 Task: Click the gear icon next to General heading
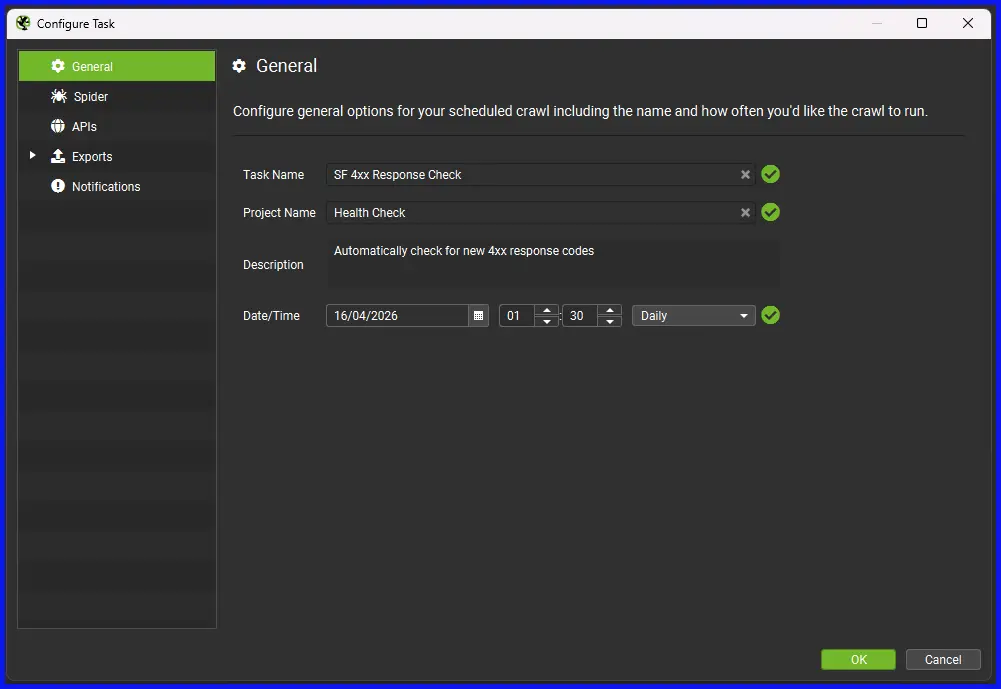tap(239, 66)
